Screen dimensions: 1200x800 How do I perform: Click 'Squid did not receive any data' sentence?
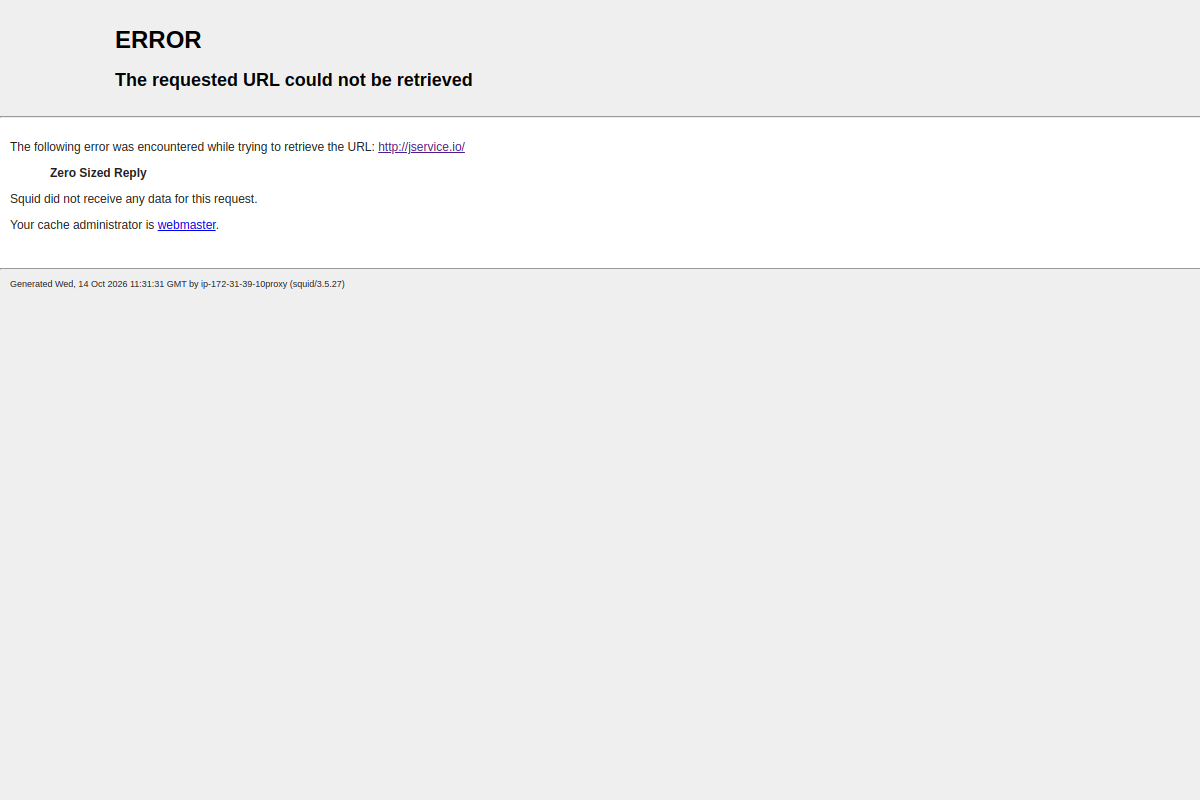[x=134, y=199]
